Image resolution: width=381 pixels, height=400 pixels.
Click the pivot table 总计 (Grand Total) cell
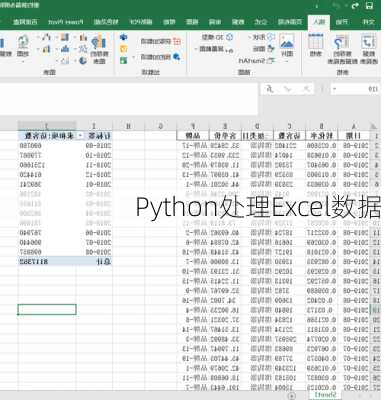[x=94, y=262]
